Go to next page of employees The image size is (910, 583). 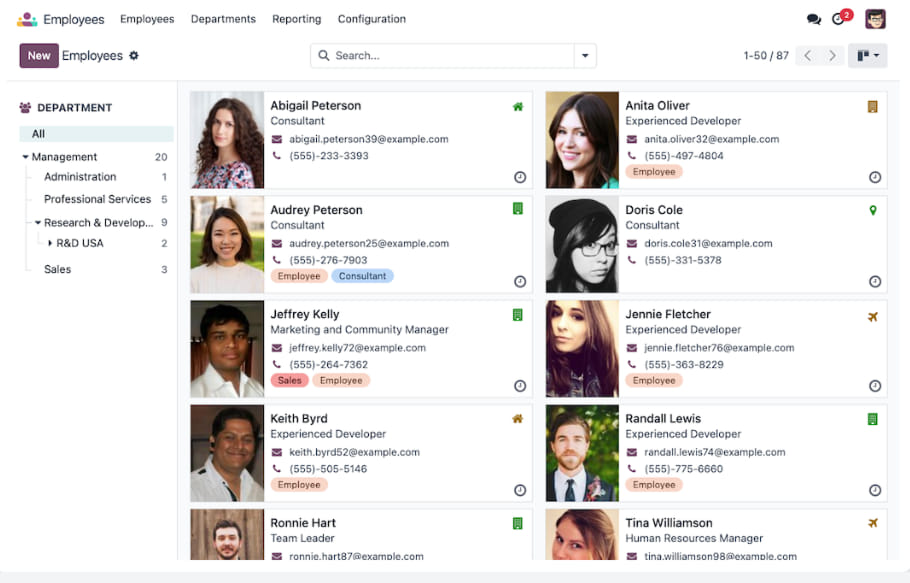pos(832,56)
